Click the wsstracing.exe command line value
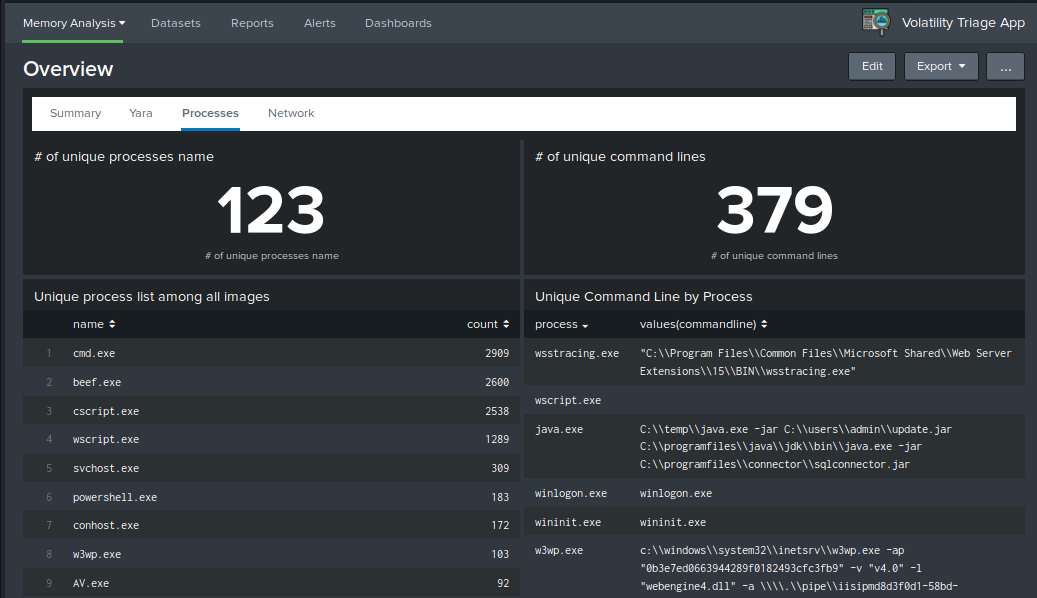Screen dimensions: 1037x598 [x=825, y=362]
